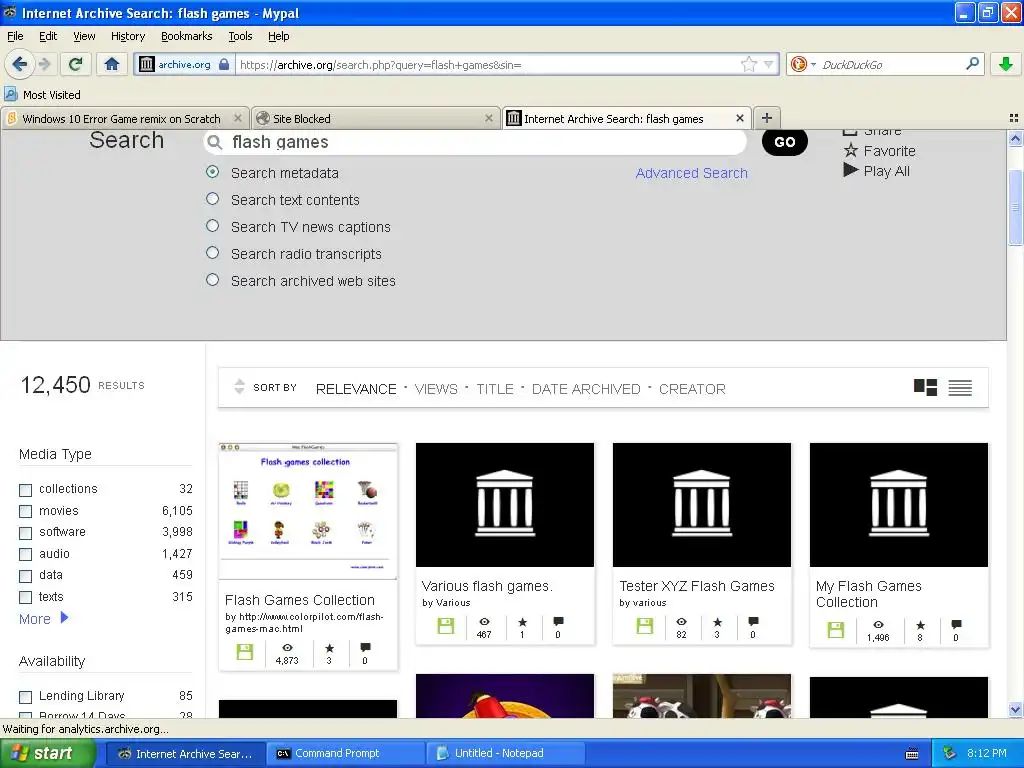Open the tab list grid icon
1024x768 pixels.
(1014, 118)
